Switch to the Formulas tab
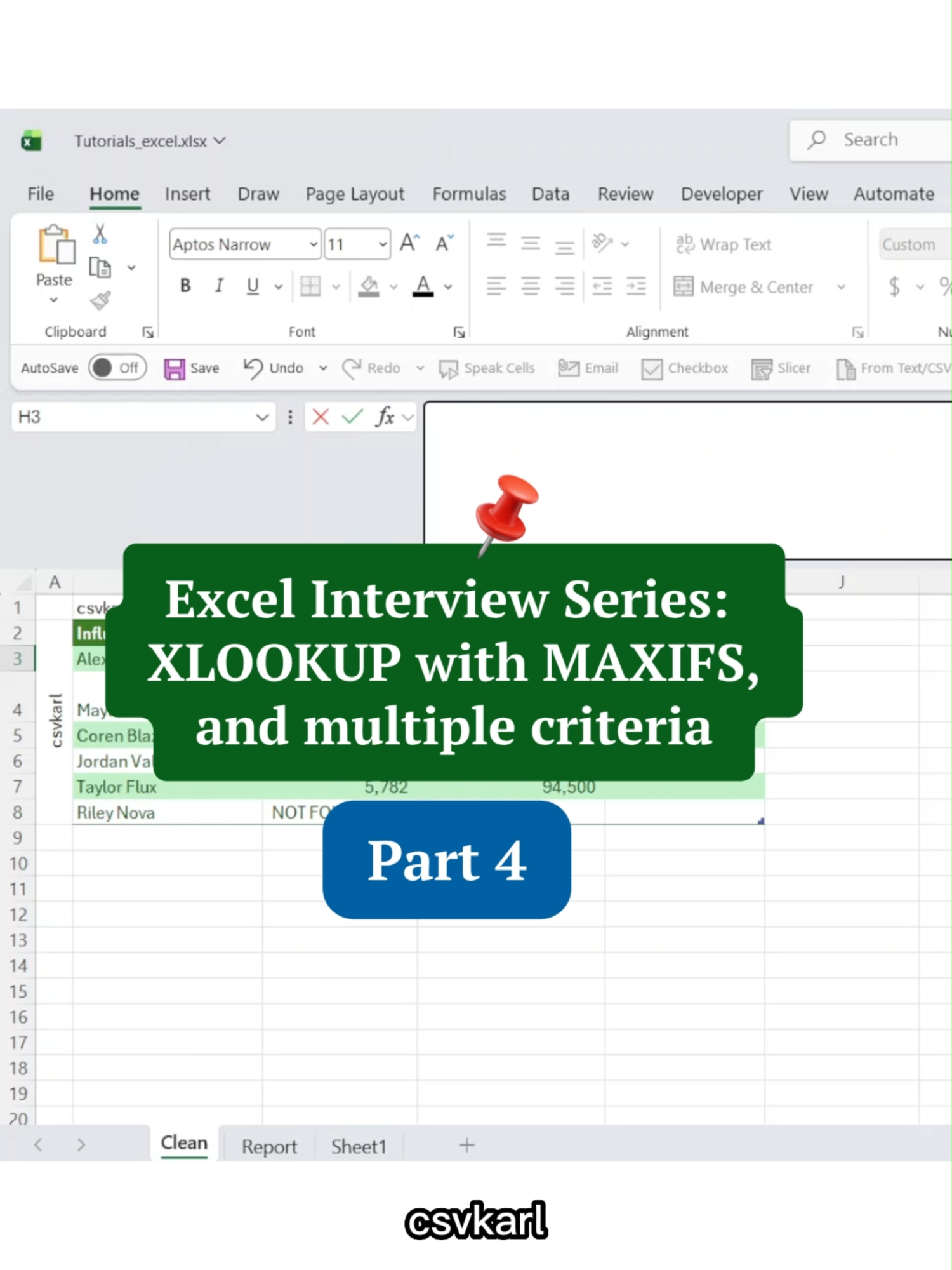The height and width of the screenshot is (1270, 952). tap(469, 194)
